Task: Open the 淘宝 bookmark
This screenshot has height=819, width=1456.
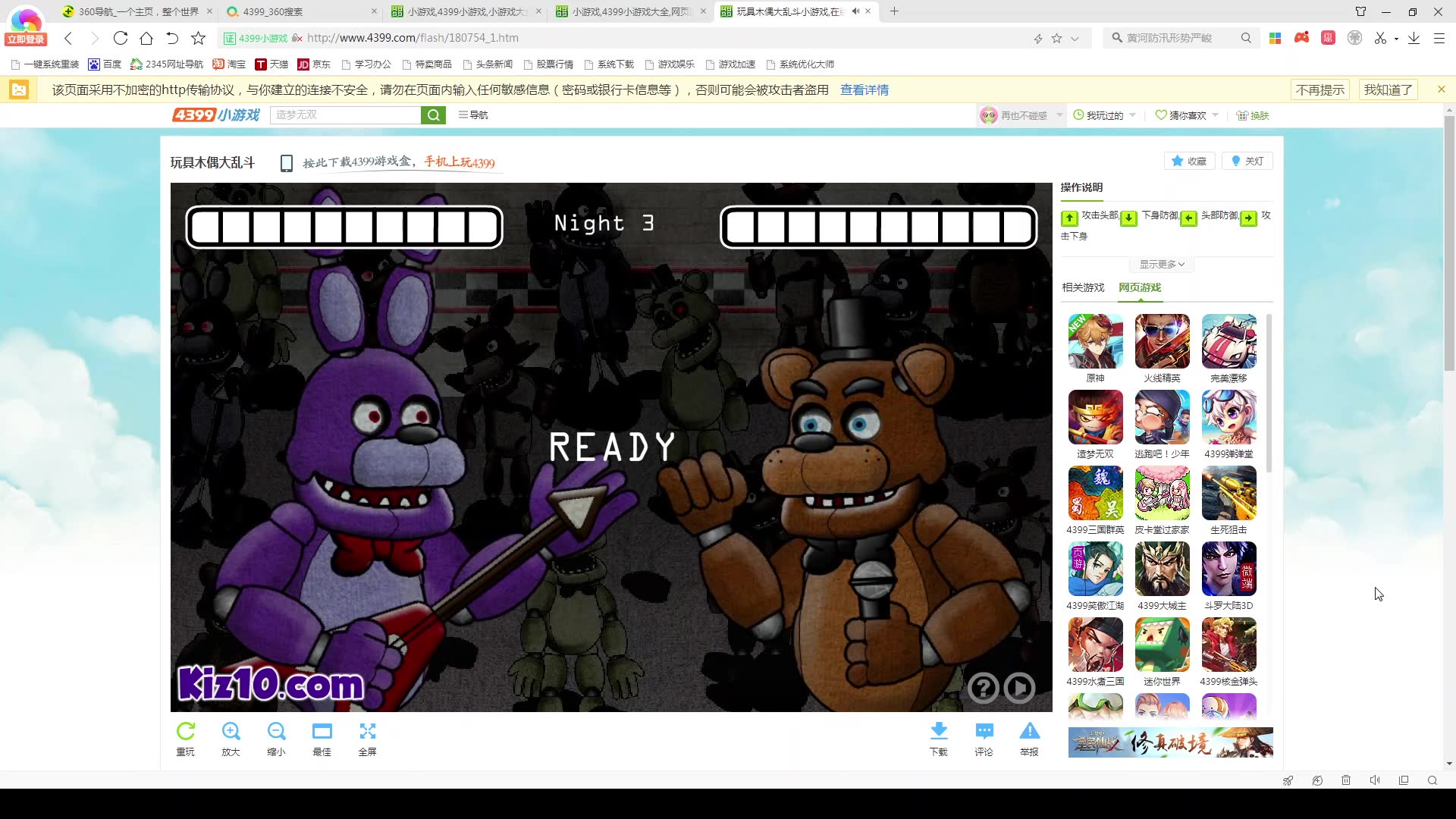Action: click(x=229, y=64)
